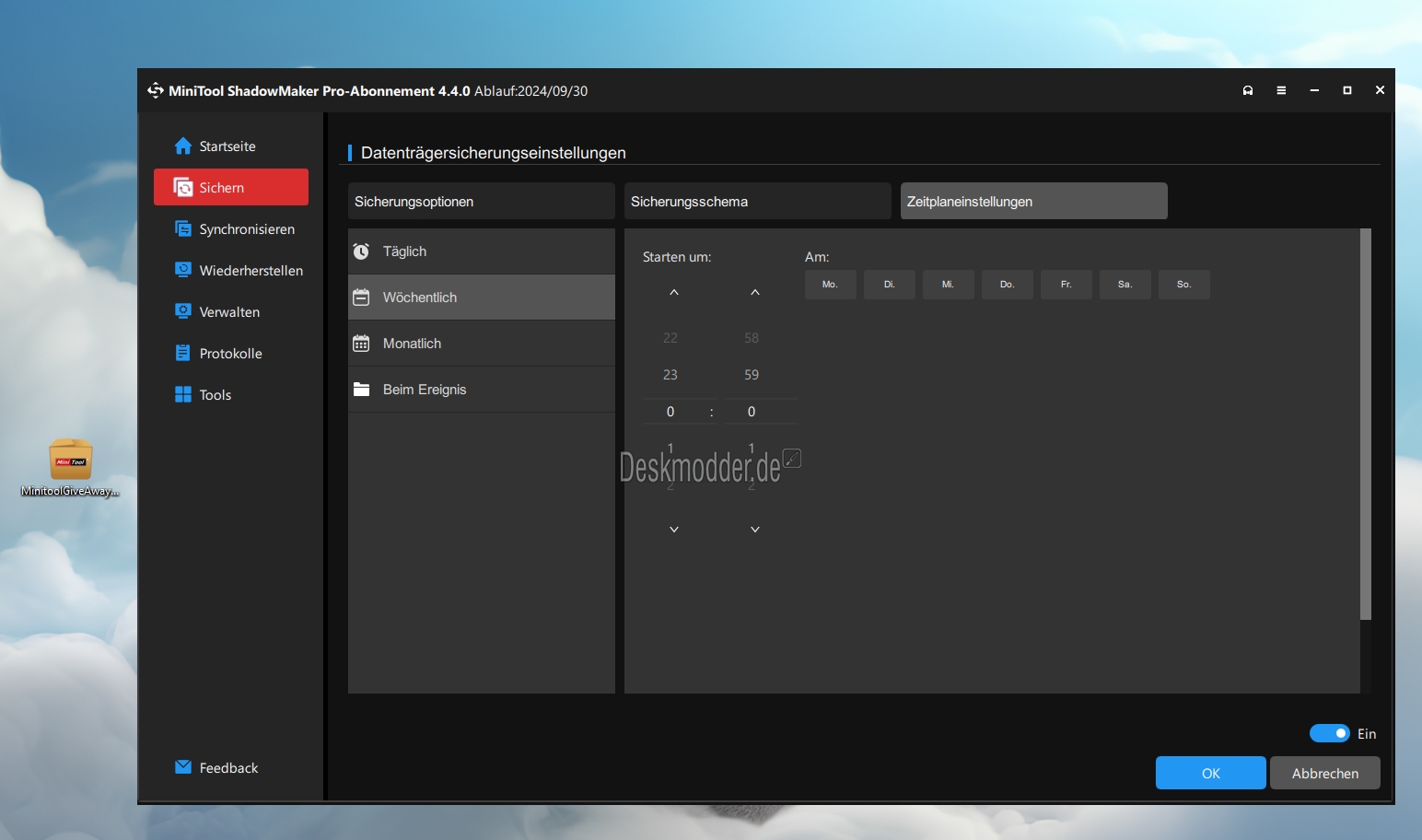Open Protokolle in the sidebar
Viewport: 1422px width, 840px height.
[x=231, y=353]
